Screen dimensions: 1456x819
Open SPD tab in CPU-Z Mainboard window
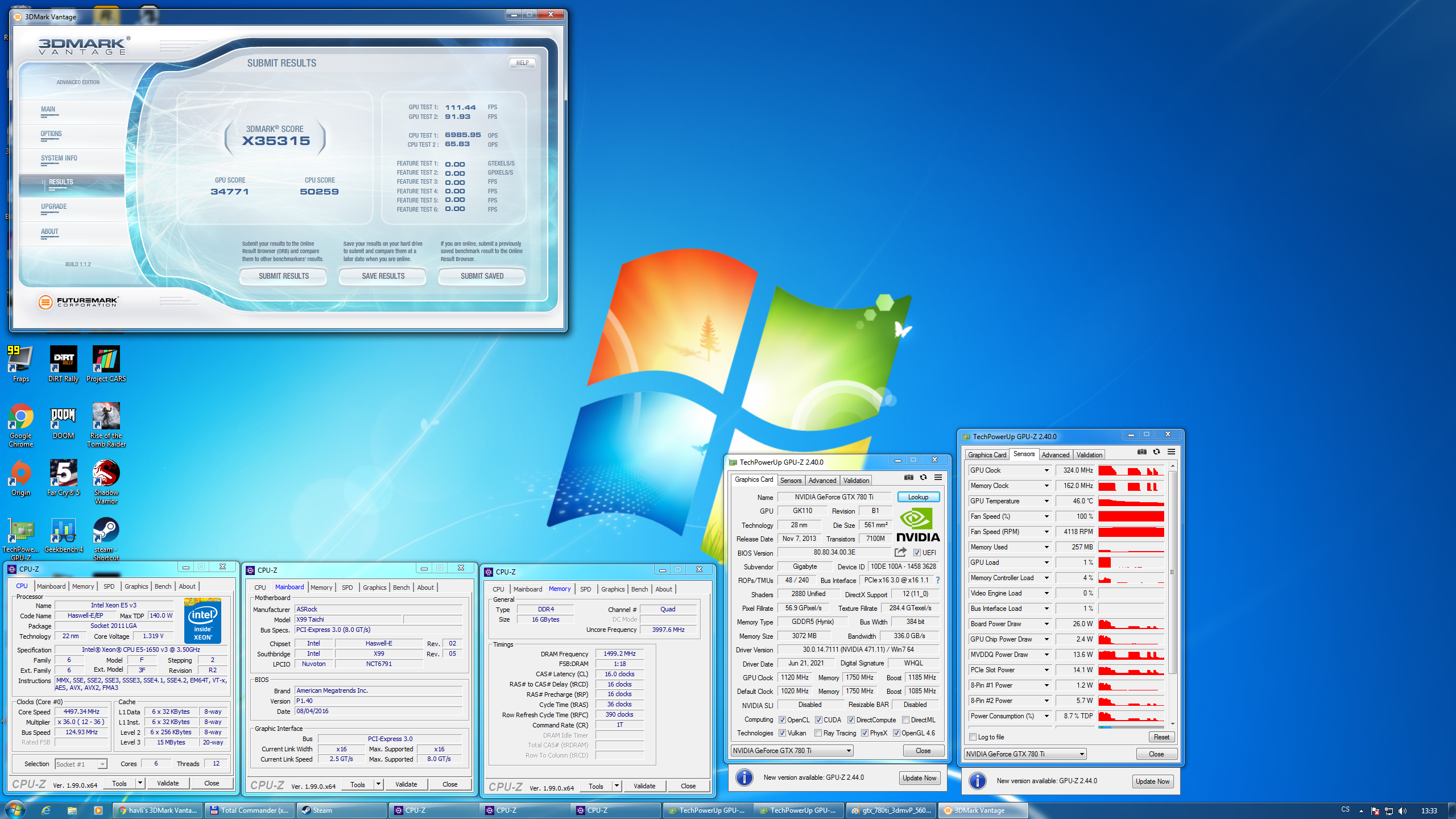[x=347, y=588]
